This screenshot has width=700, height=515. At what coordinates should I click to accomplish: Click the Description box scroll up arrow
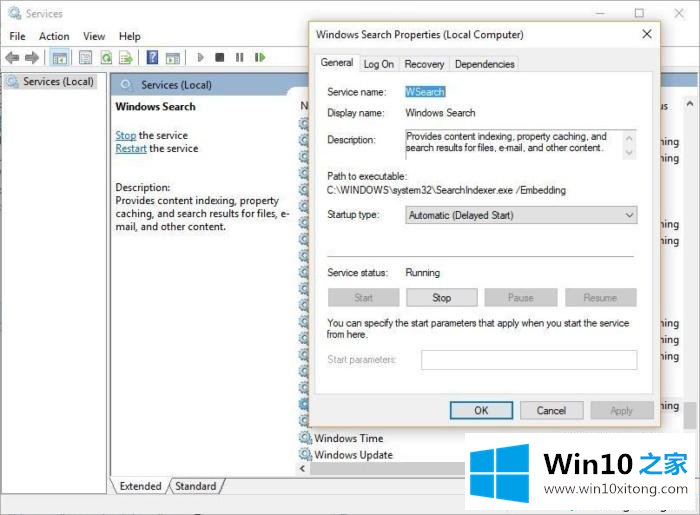[x=629, y=138]
